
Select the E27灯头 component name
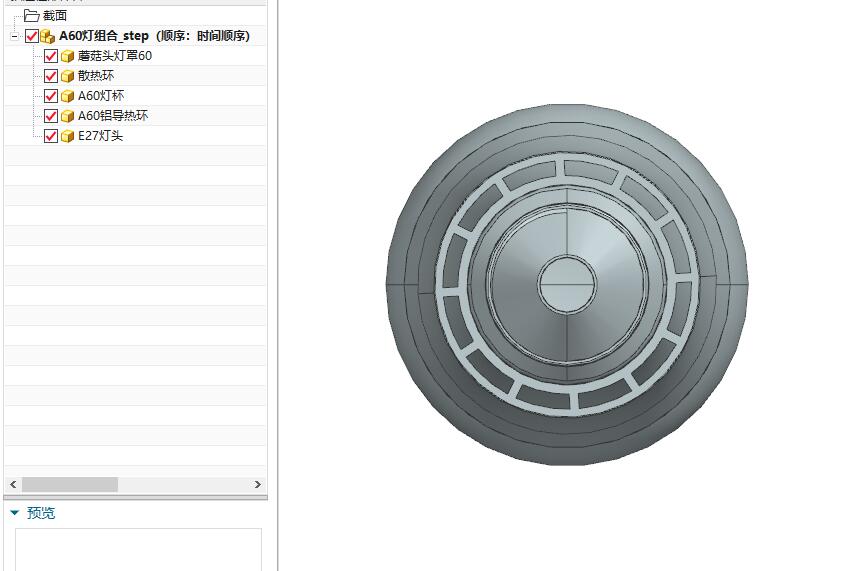coord(100,136)
